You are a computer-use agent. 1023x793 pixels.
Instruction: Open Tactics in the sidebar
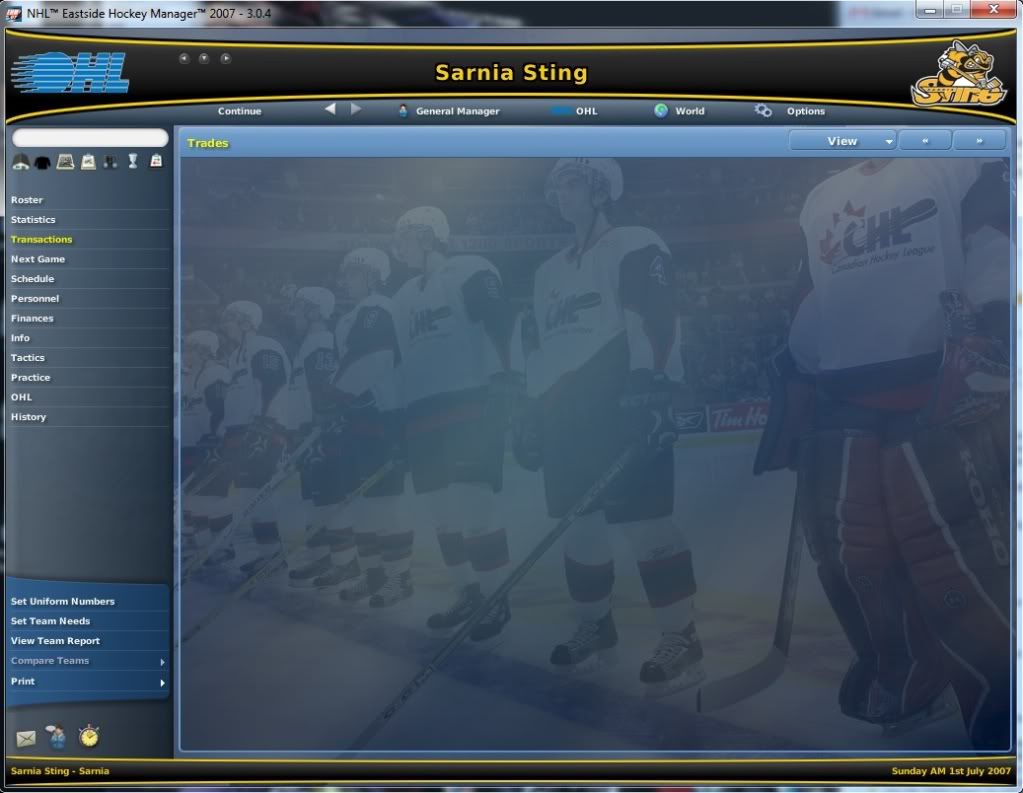pyautogui.click(x=27, y=358)
